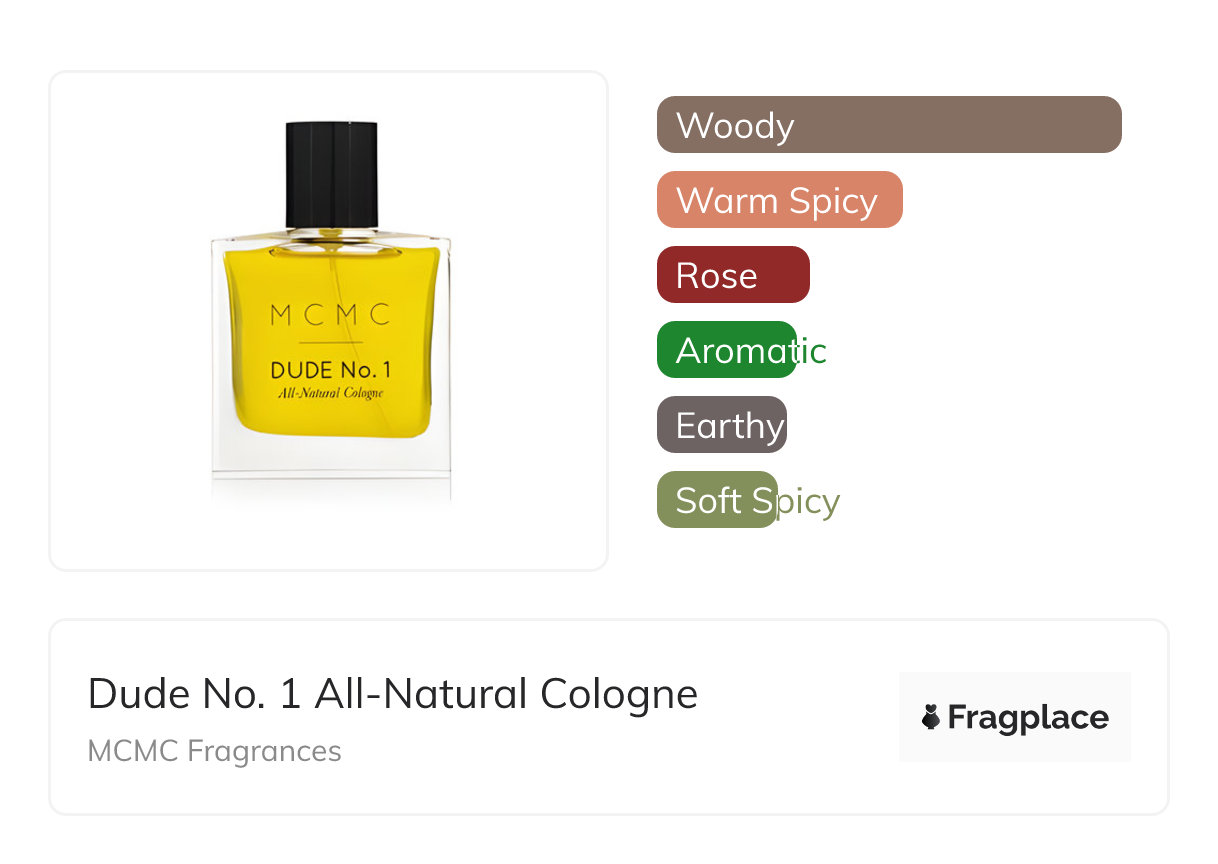Pick the Earthy accord bar
Viewport: 1218px width, 864px height.
[722, 425]
